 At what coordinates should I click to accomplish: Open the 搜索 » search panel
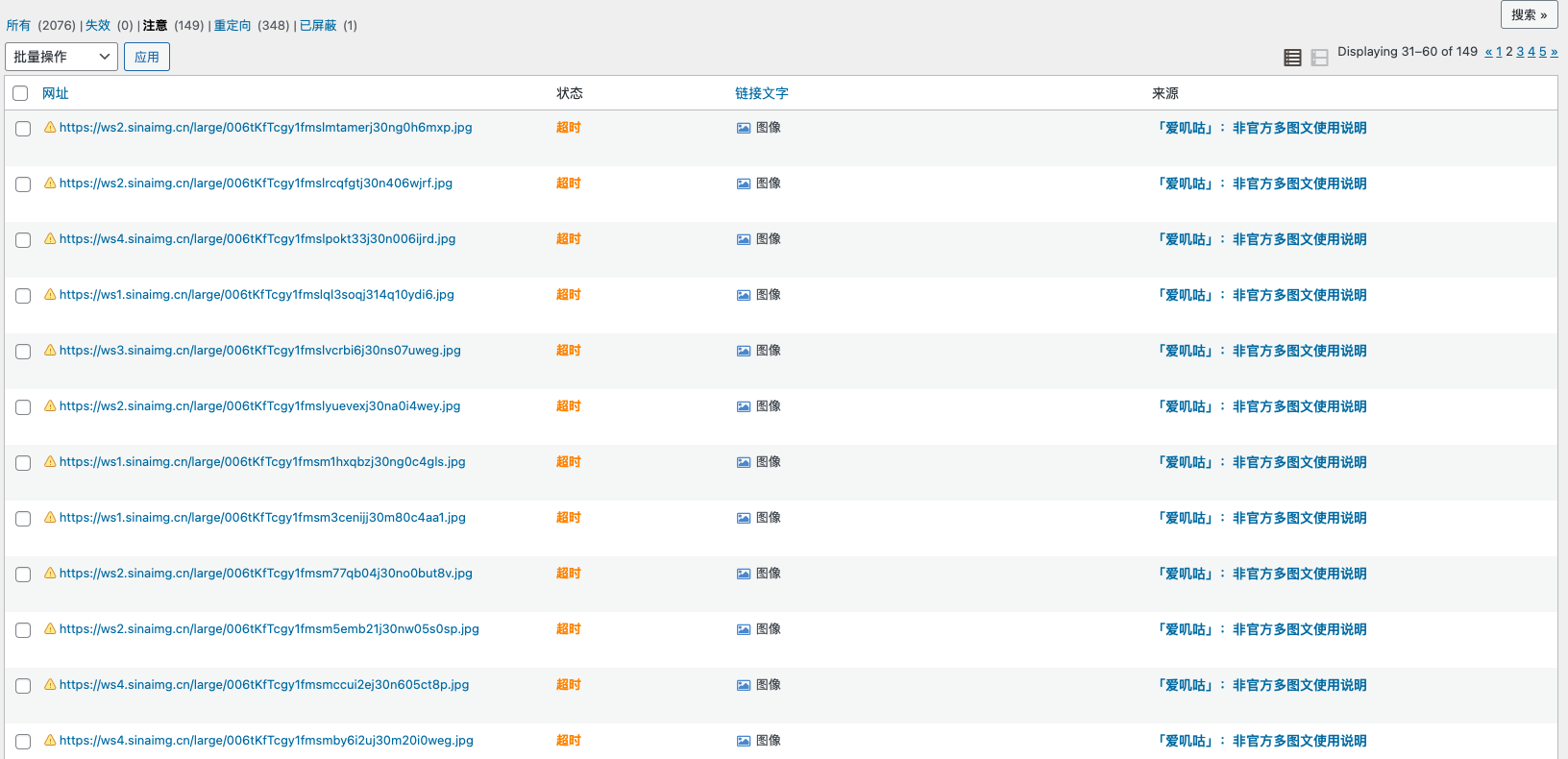click(1529, 14)
